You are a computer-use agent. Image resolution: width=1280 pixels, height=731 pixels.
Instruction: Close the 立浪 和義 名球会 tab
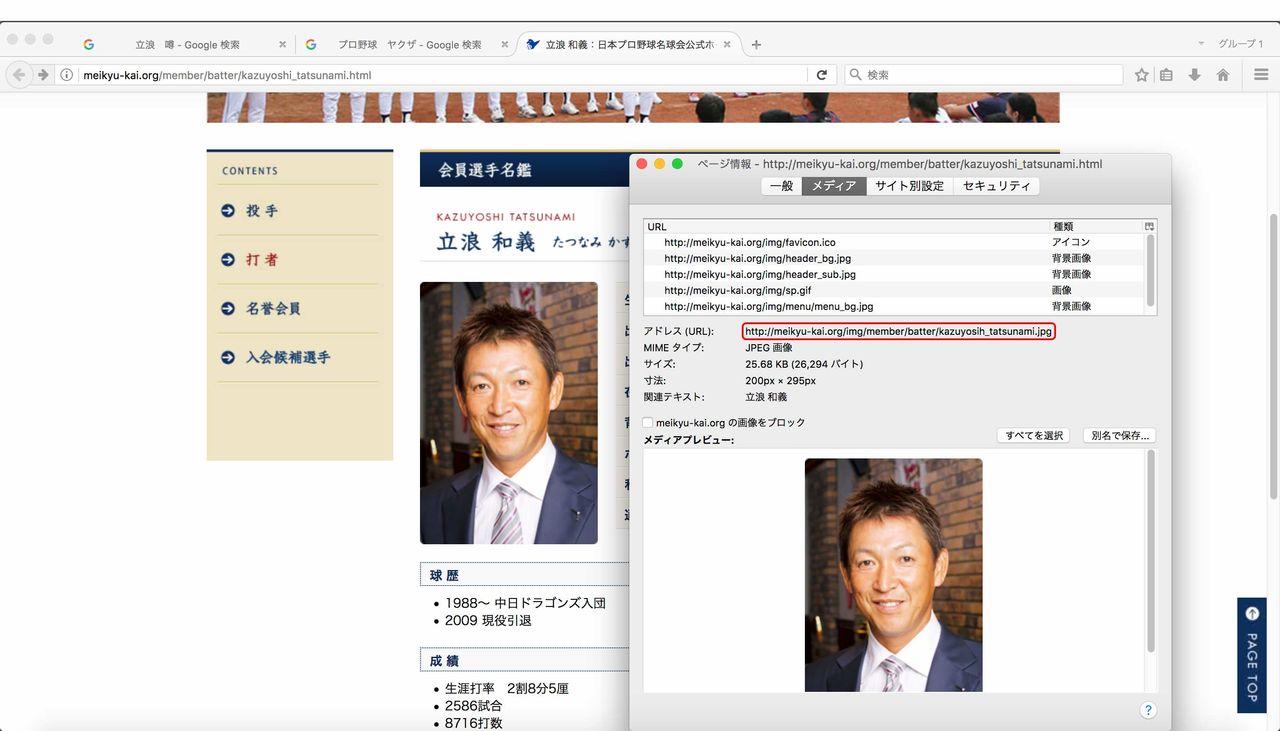pyautogui.click(x=727, y=45)
